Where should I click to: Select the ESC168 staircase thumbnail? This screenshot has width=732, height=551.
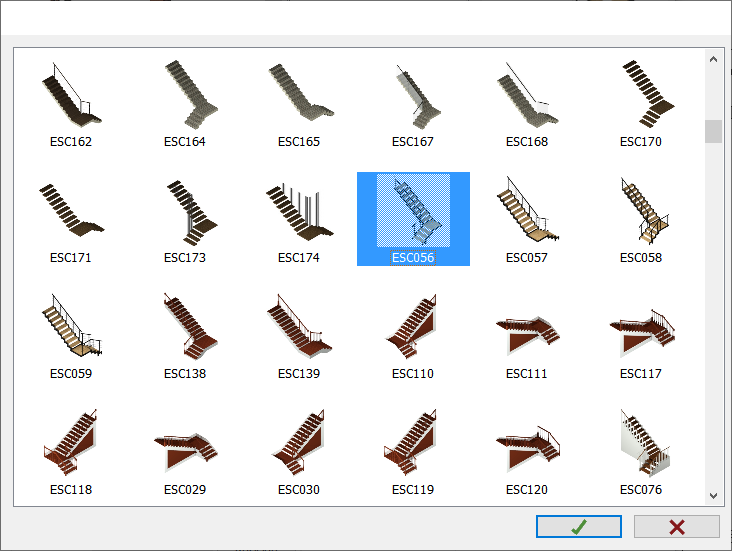tap(527, 95)
